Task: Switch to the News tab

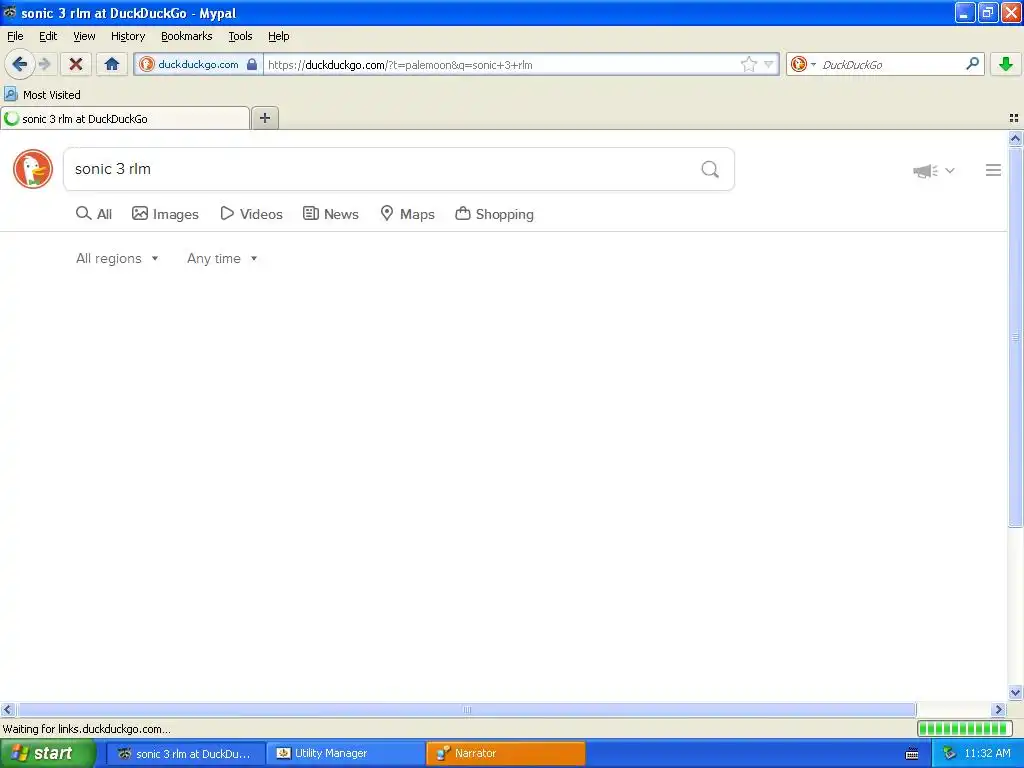Action: (330, 214)
